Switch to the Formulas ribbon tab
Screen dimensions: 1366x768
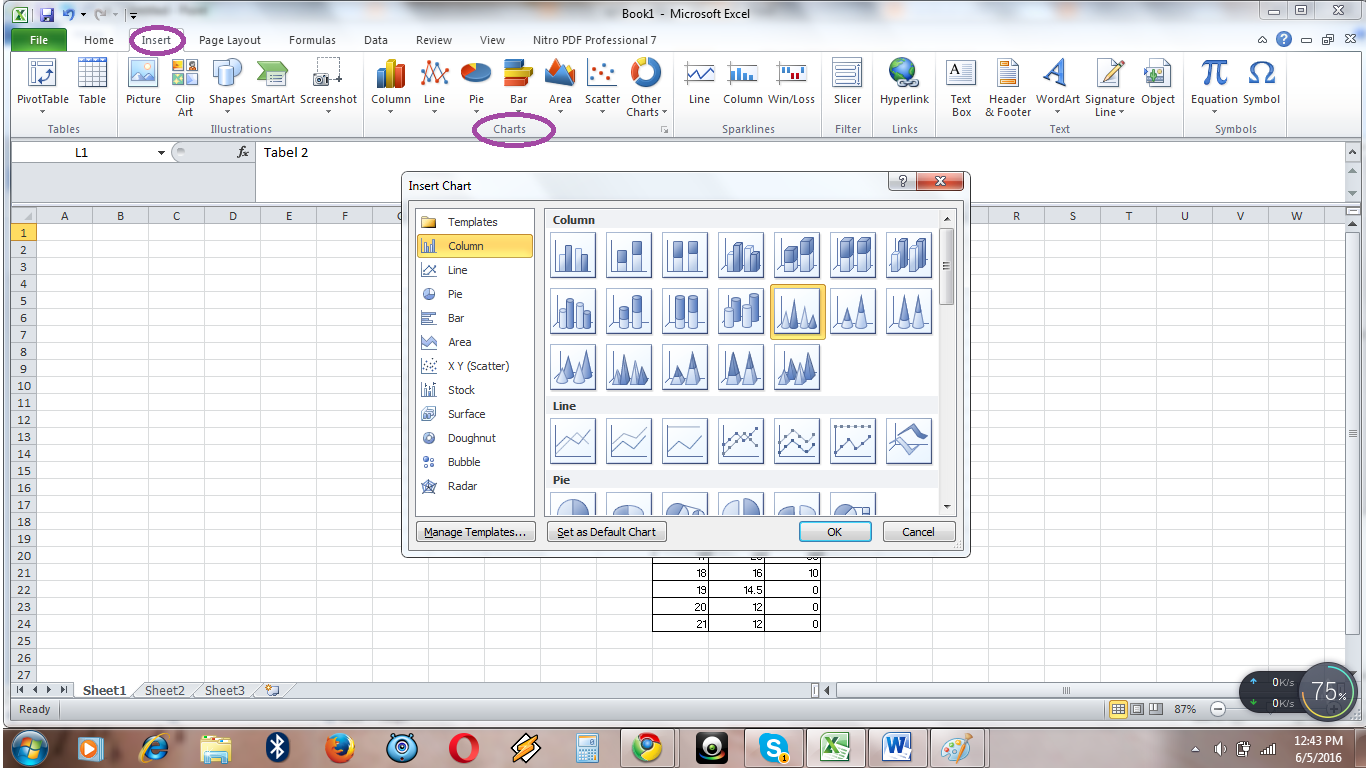coord(312,40)
